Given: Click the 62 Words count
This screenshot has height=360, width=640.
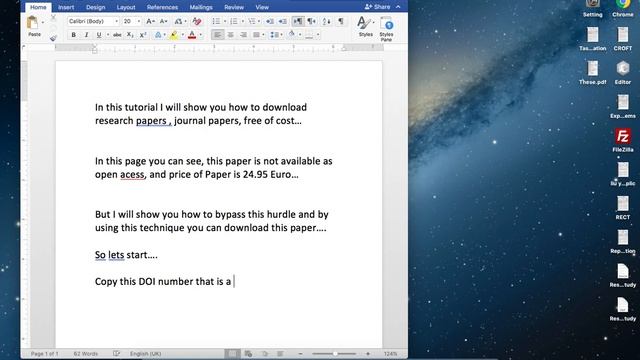Looking at the screenshot, I should coord(85,353).
